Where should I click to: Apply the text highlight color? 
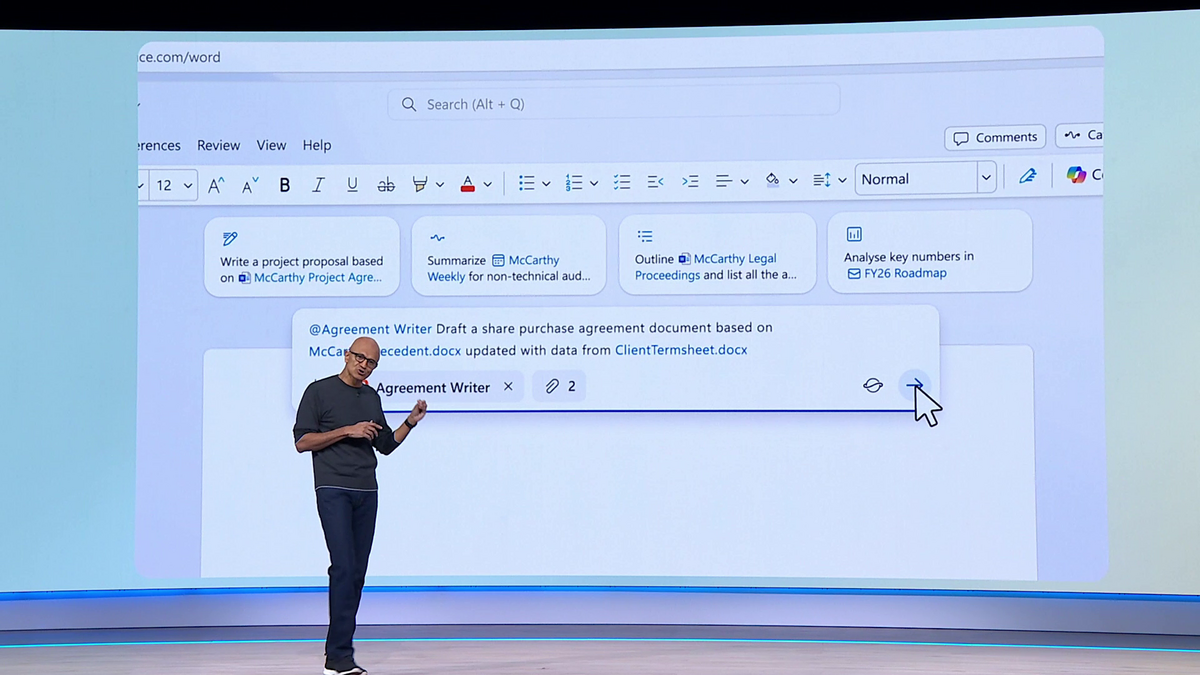pos(420,184)
